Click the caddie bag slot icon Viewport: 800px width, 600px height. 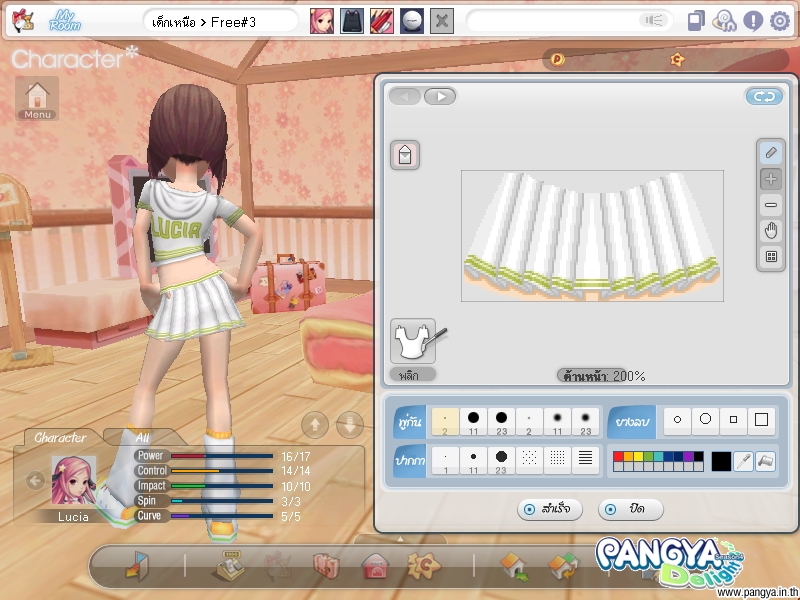(352, 21)
